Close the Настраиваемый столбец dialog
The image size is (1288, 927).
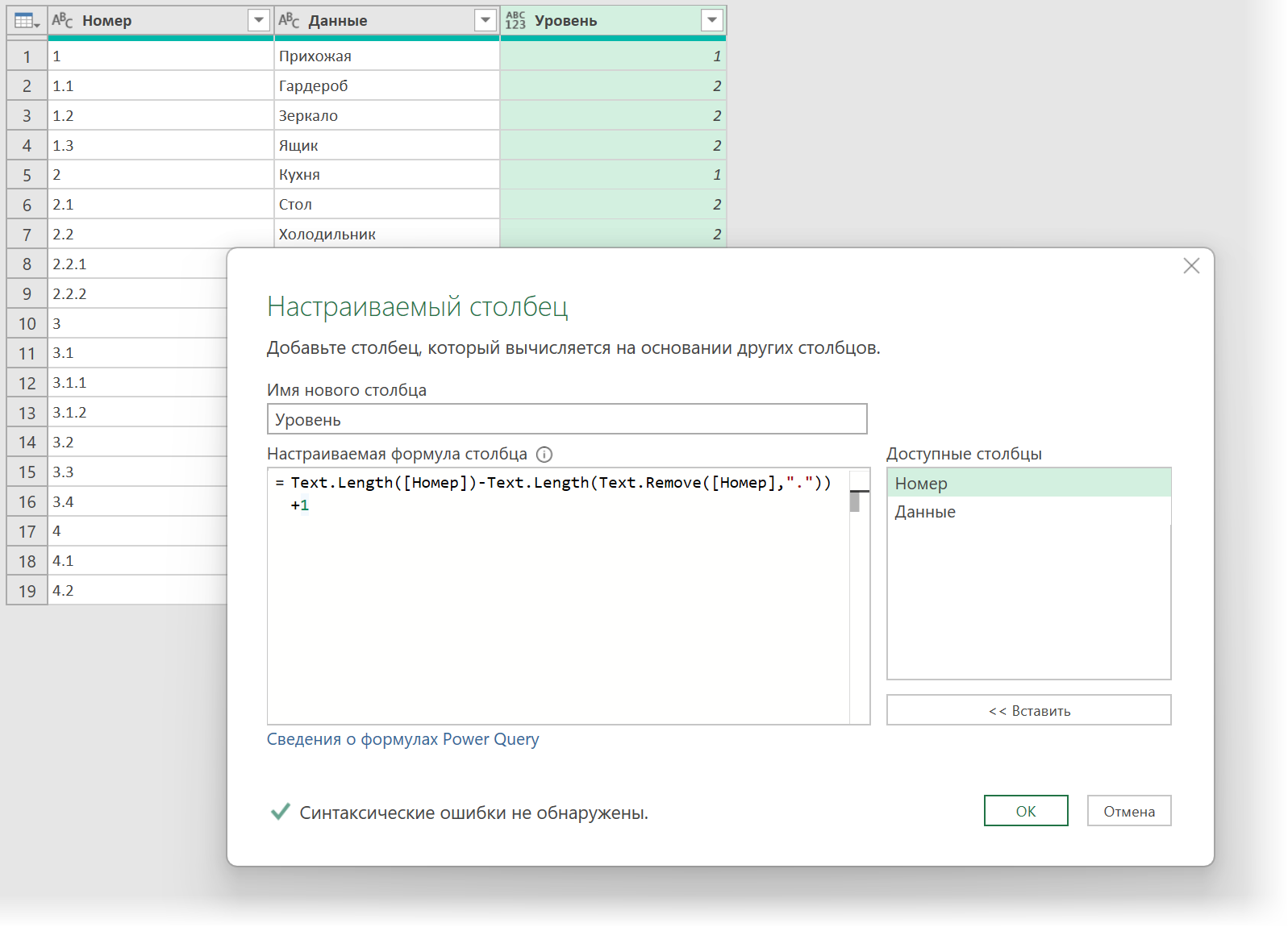(x=1191, y=266)
